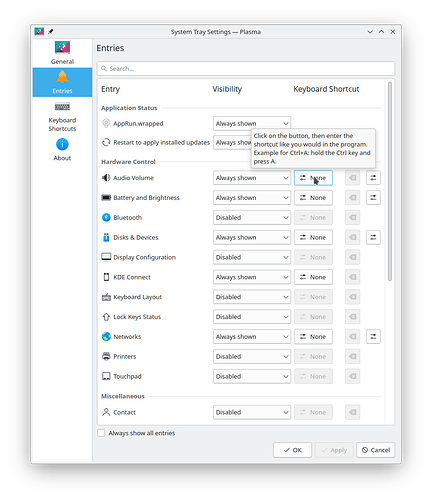
Task: Click the Hardware Control section label
Action: 128,162
